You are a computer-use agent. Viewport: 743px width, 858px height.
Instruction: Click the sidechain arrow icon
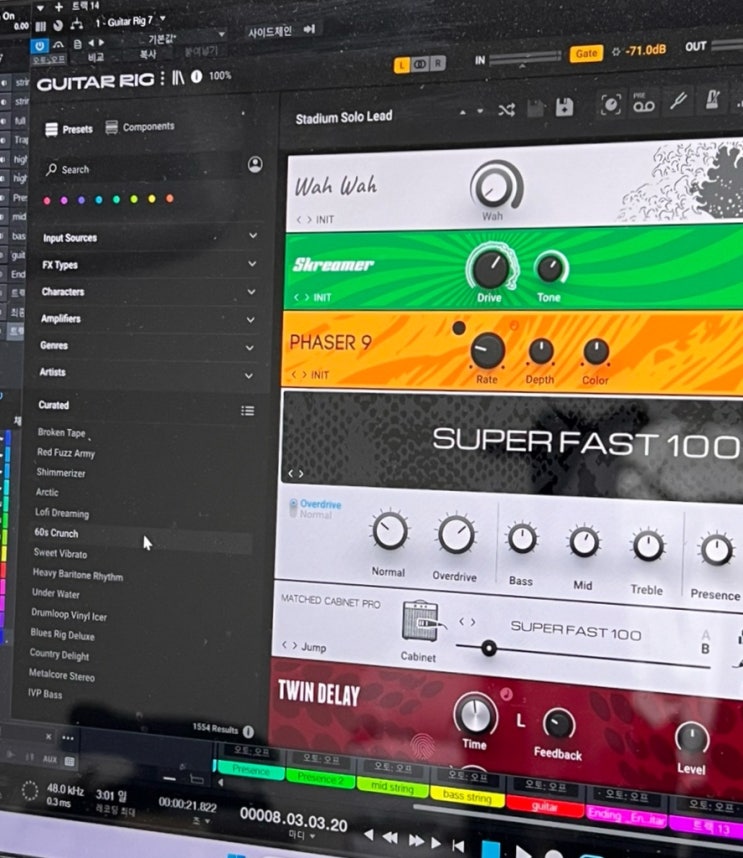pos(309,29)
